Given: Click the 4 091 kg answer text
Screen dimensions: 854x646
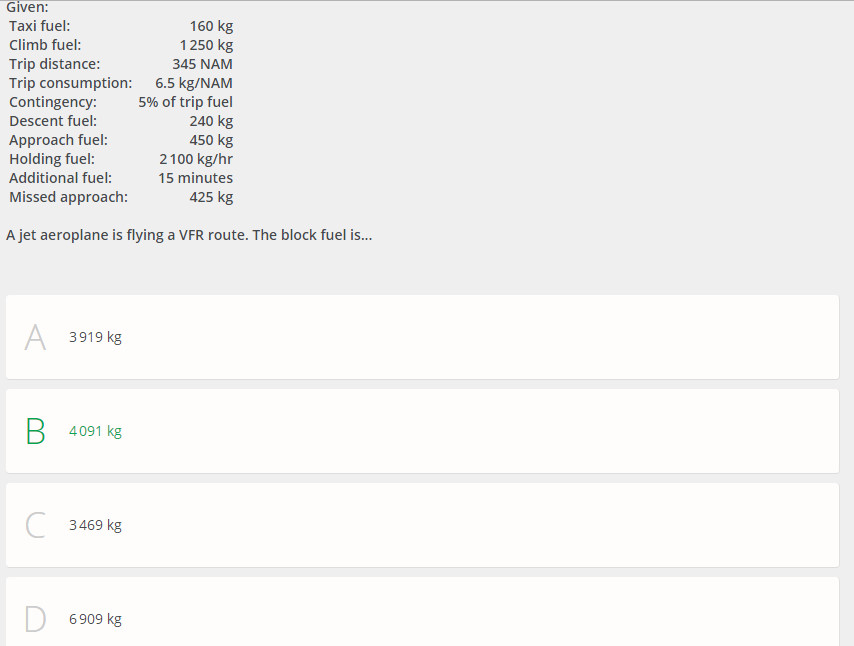Looking at the screenshot, I should (x=95, y=431).
